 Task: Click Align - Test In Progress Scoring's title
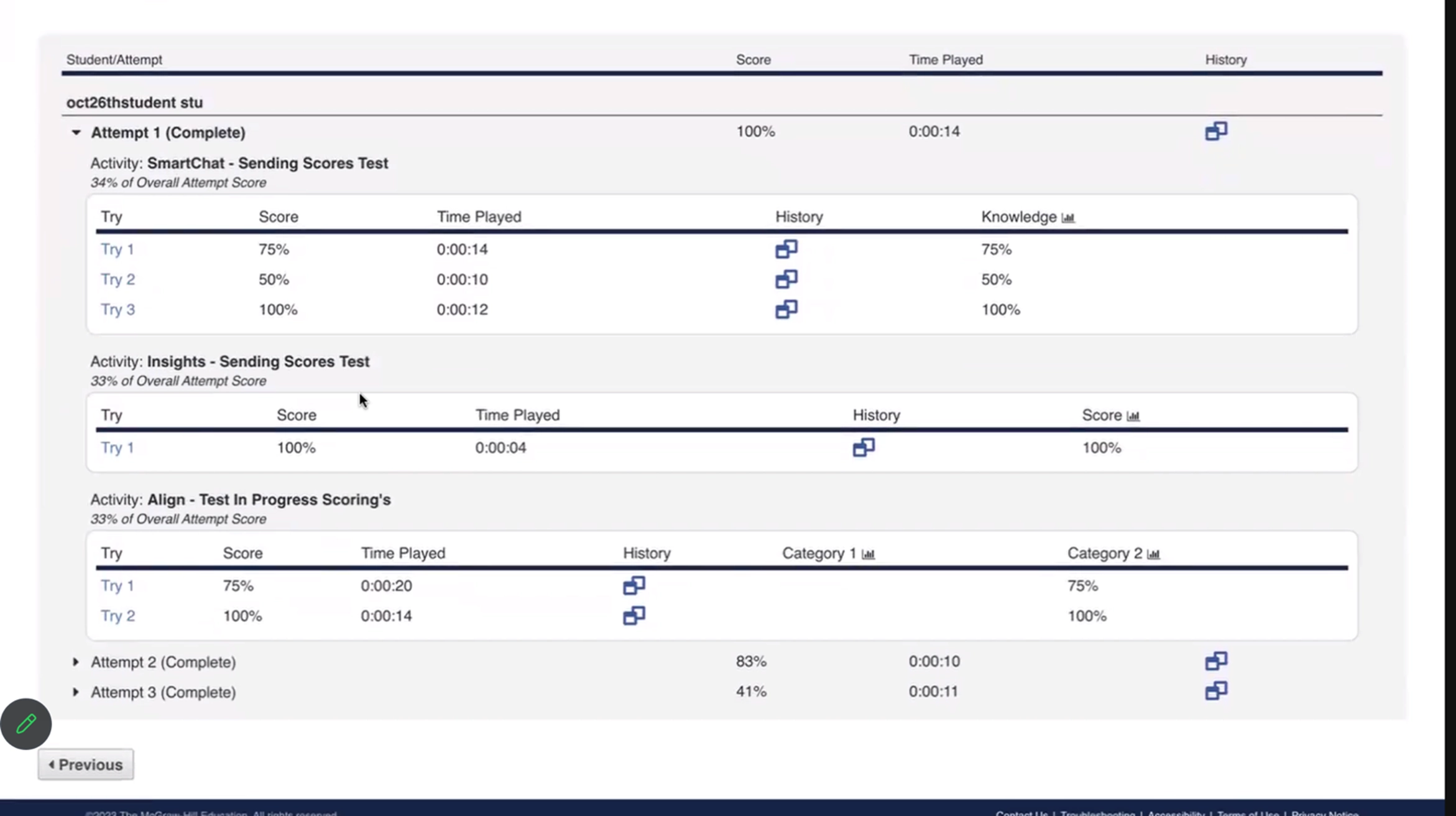[269, 499]
